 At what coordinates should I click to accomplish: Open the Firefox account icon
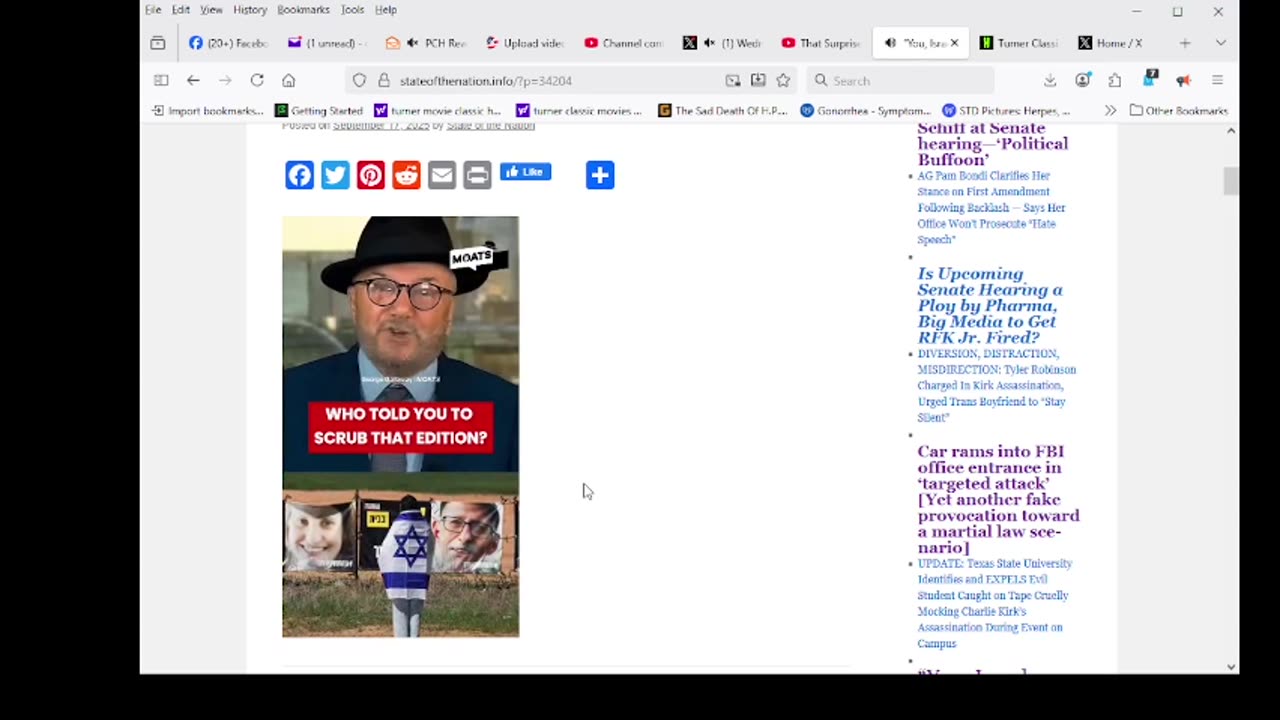(1083, 80)
